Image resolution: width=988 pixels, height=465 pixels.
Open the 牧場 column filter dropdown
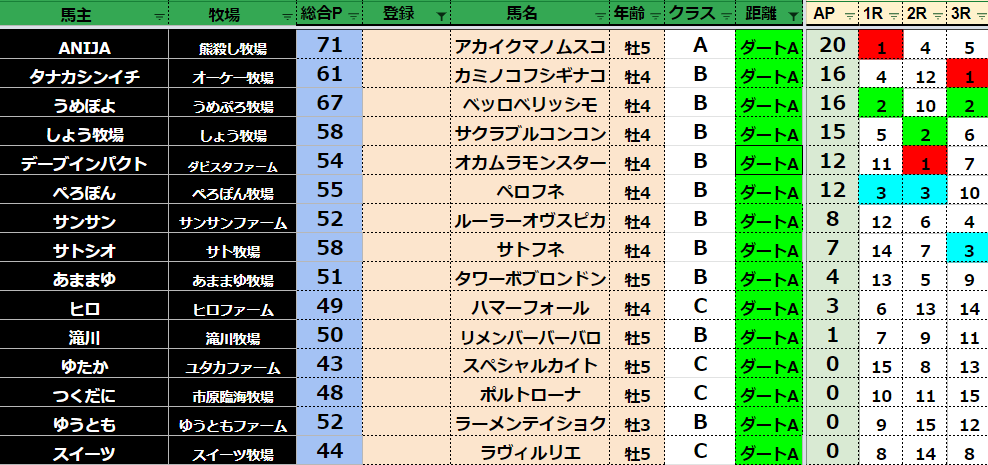(x=287, y=16)
